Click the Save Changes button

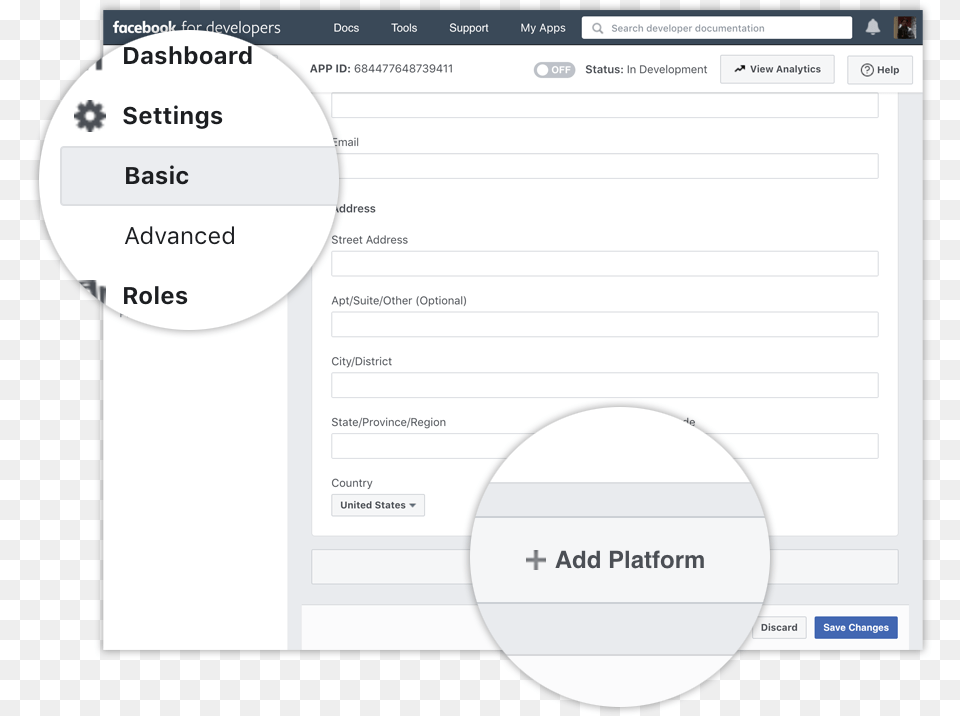click(855, 627)
